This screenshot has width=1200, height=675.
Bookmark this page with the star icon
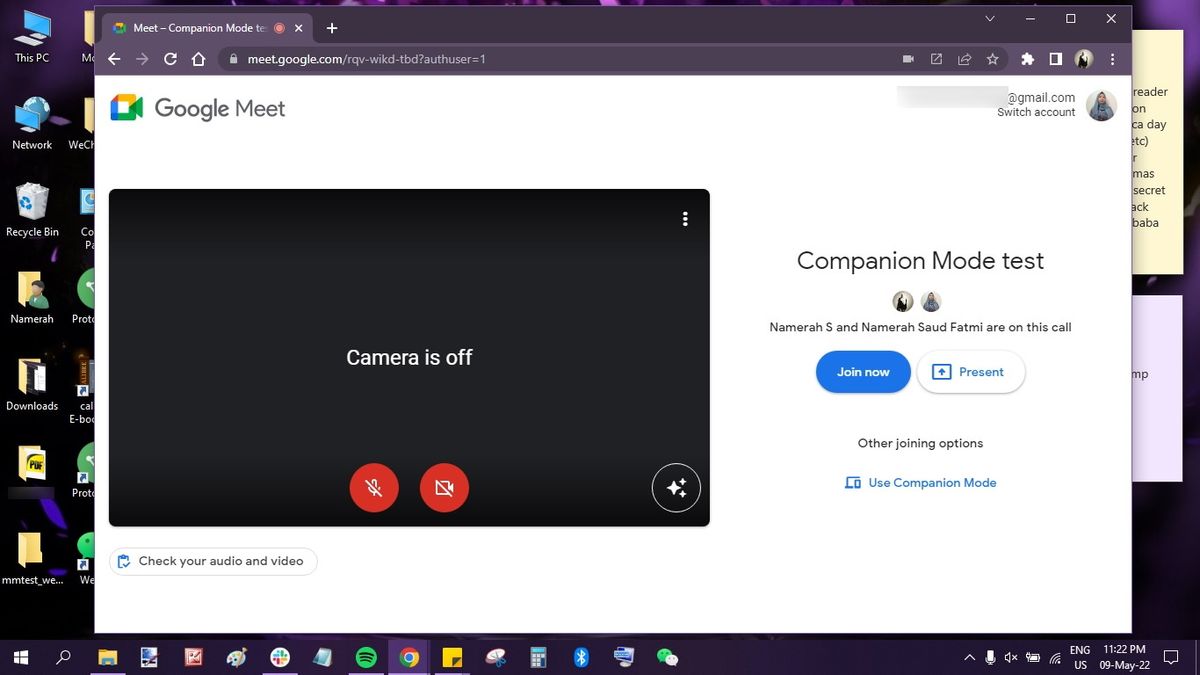point(992,59)
